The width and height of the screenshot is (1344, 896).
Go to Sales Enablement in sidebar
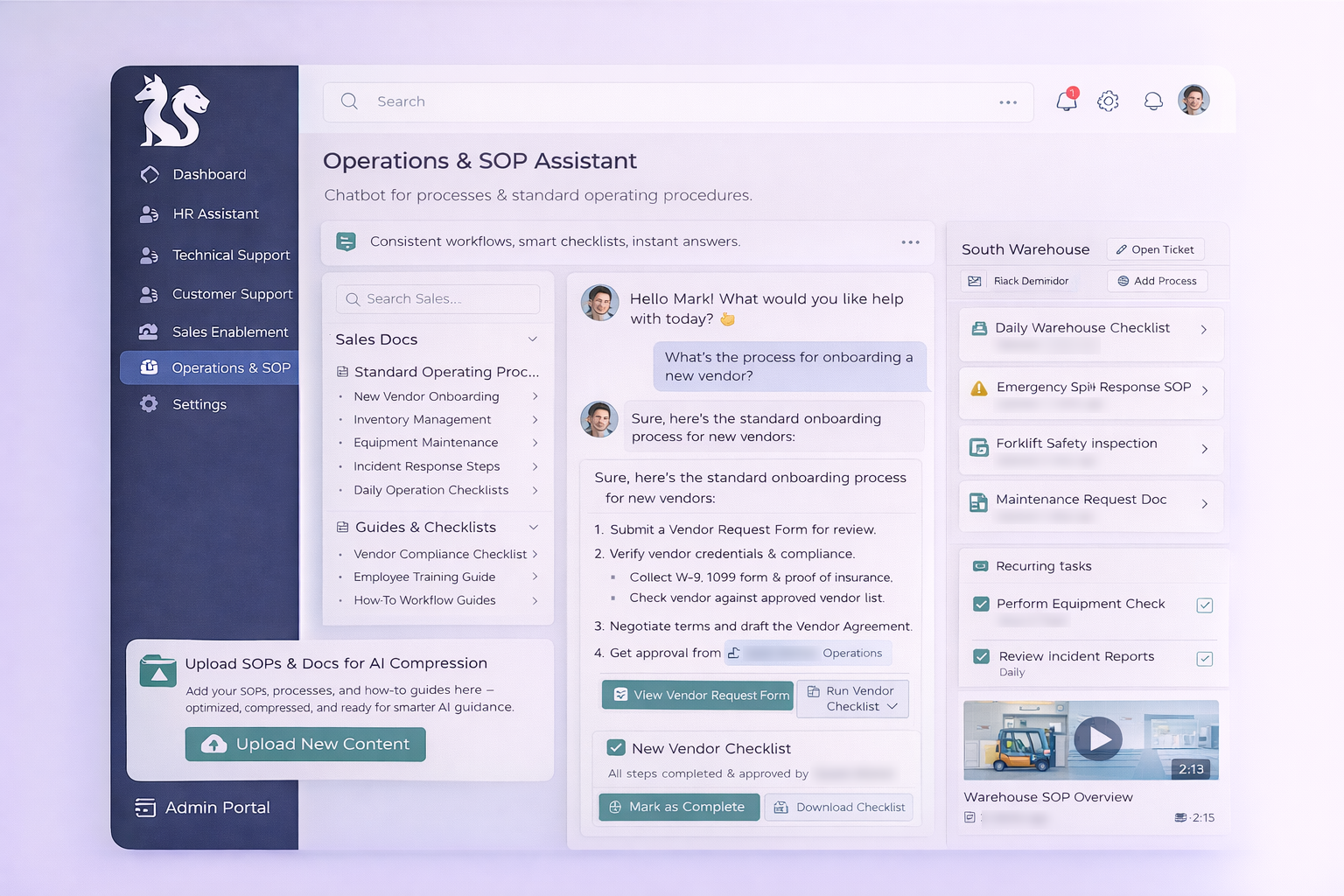point(229,332)
